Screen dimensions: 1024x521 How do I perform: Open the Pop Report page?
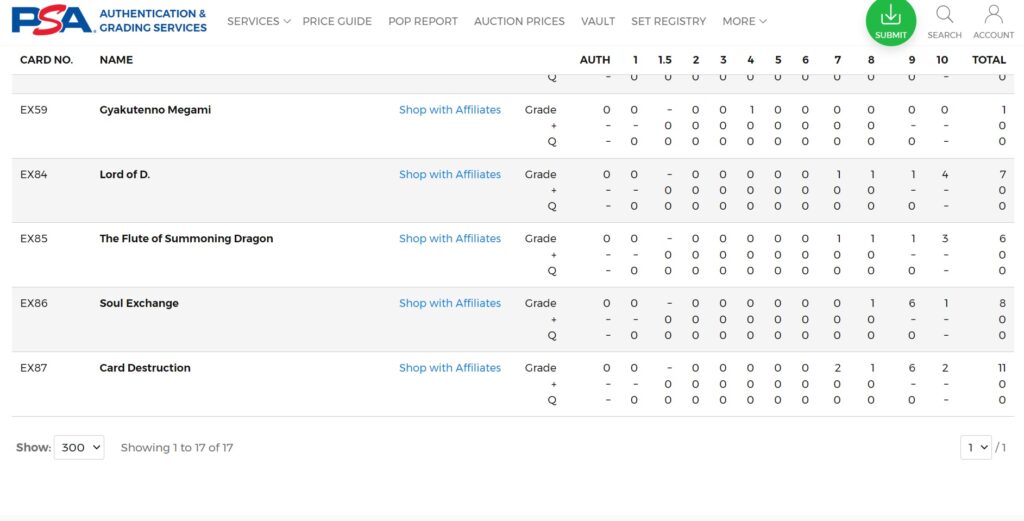click(x=423, y=21)
